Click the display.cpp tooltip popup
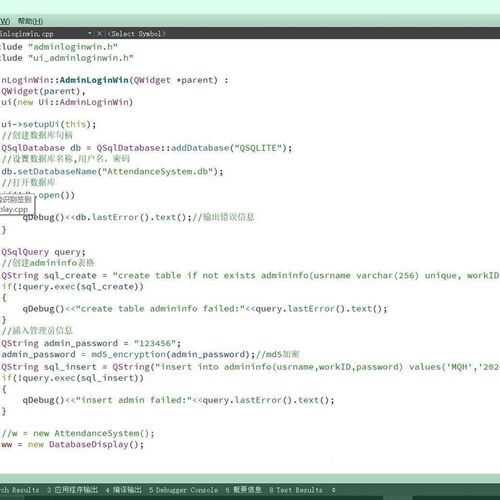The width and height of the screenshot is (500, 500). [17, 204]
